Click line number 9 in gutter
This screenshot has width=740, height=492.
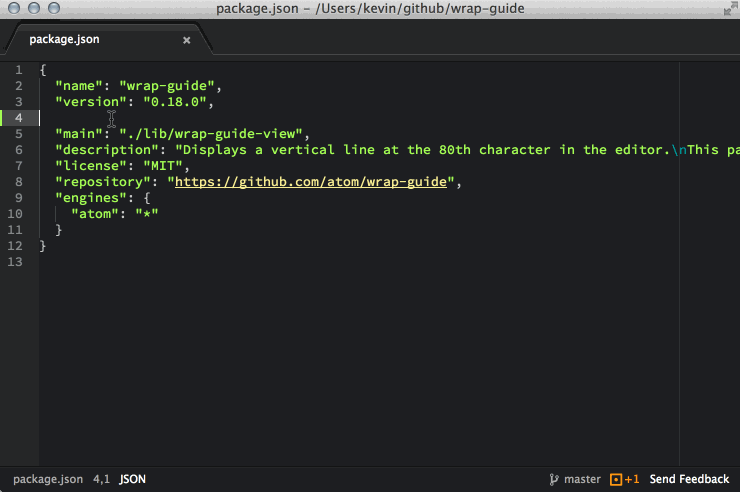pos(19,198)
